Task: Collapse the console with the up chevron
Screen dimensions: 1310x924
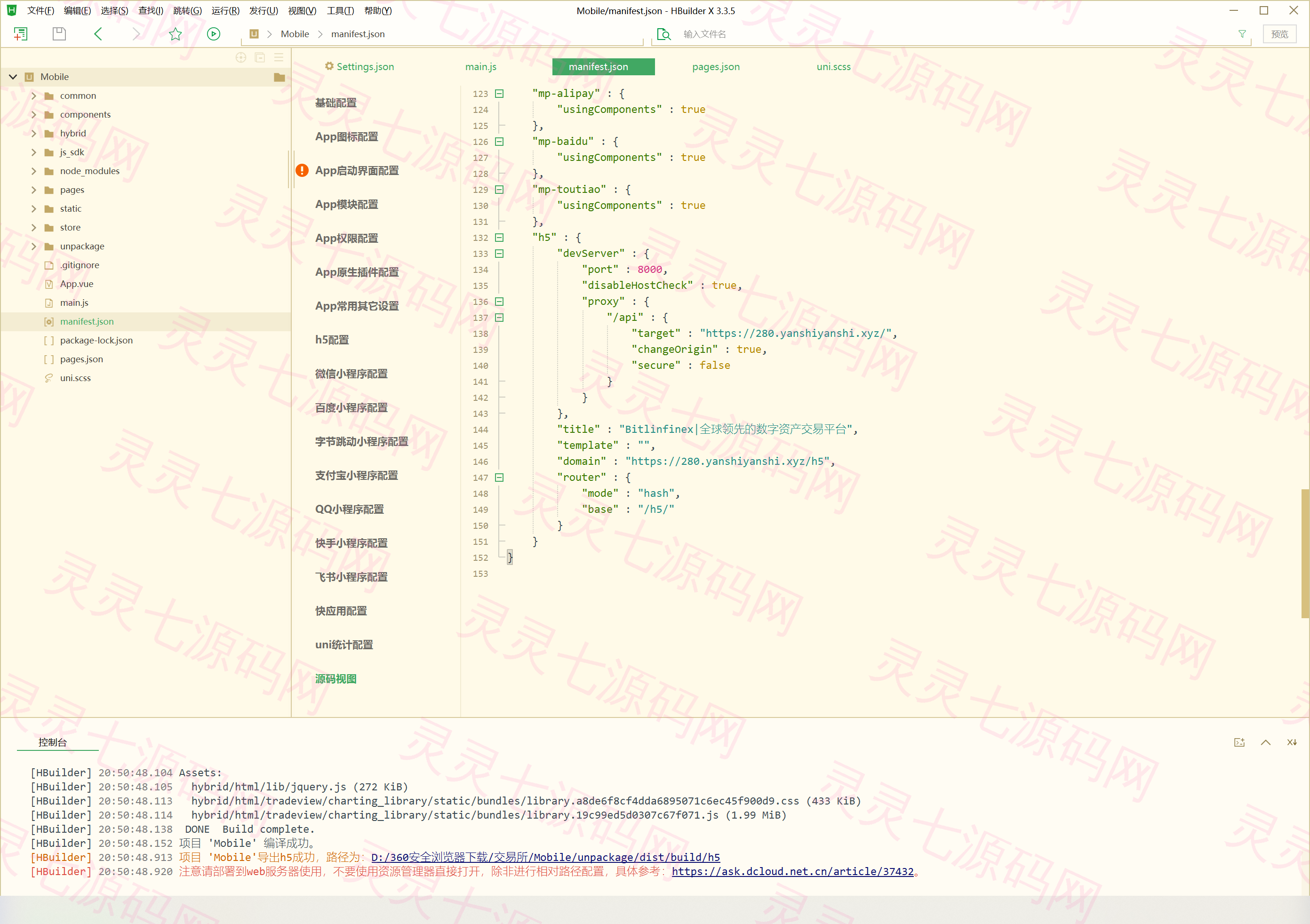Action: pyautogui.click(x=1265, y=742)
